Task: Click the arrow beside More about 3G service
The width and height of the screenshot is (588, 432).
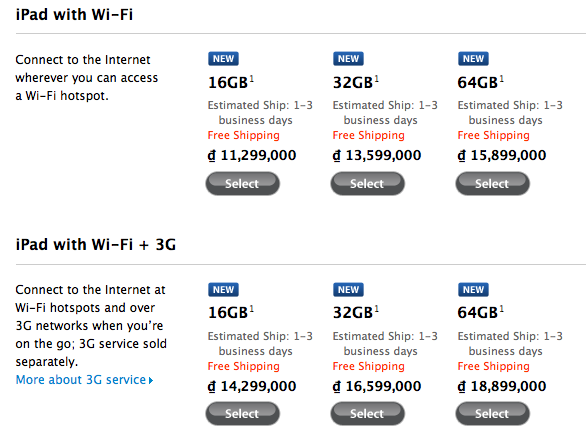Action: [151, 381]
